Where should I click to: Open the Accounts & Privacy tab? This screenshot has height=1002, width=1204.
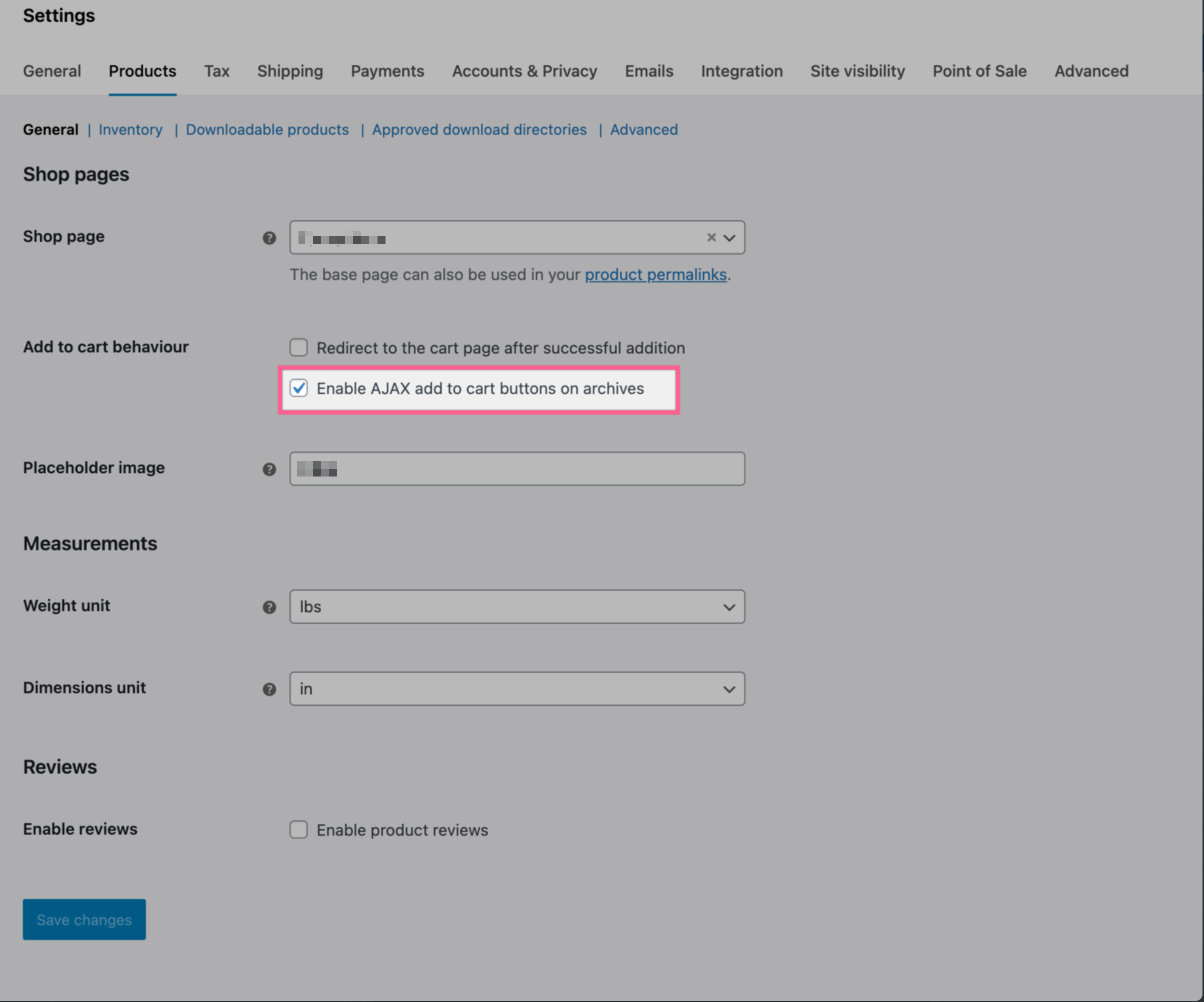[x=524, y=71]
